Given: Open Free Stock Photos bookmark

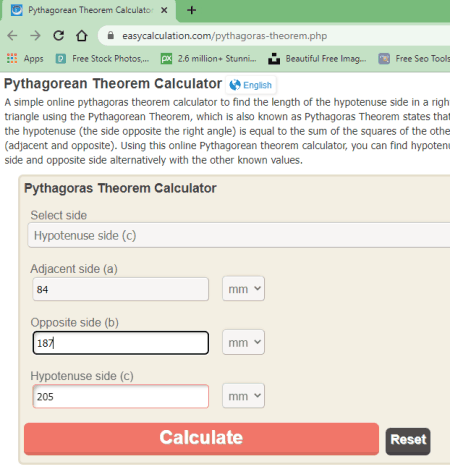Looking at the screenshot, I should point(102,59).
